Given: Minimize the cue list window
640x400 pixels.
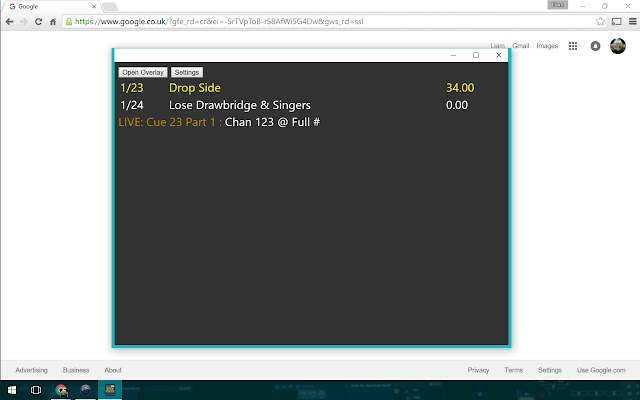Looking at the screenshot, I should pos(453,55).
